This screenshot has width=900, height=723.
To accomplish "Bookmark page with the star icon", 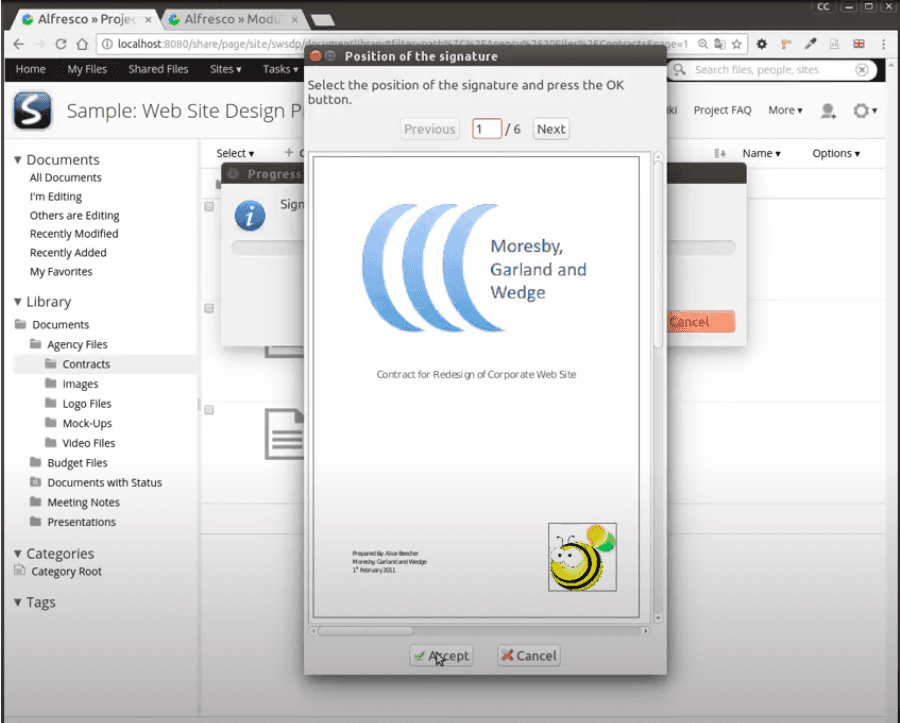I will point(736,44).
